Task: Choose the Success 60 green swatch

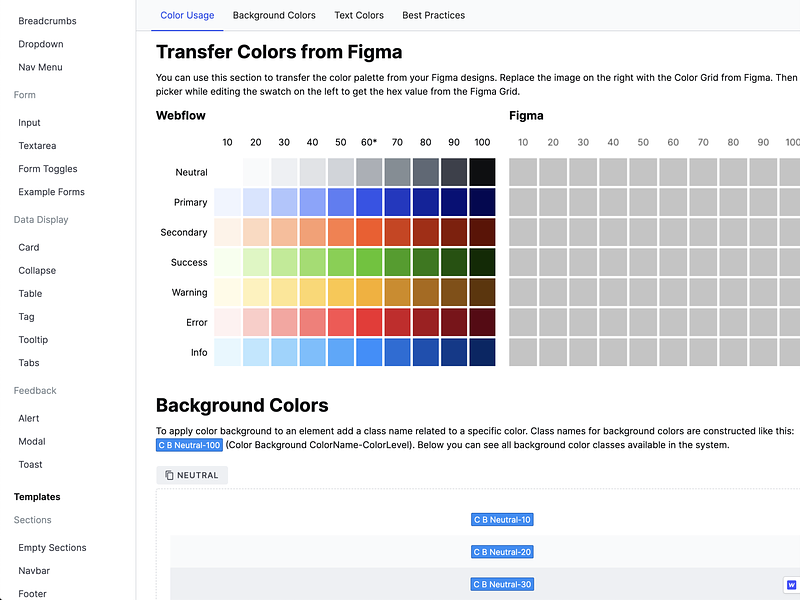Action: (369, 262)
